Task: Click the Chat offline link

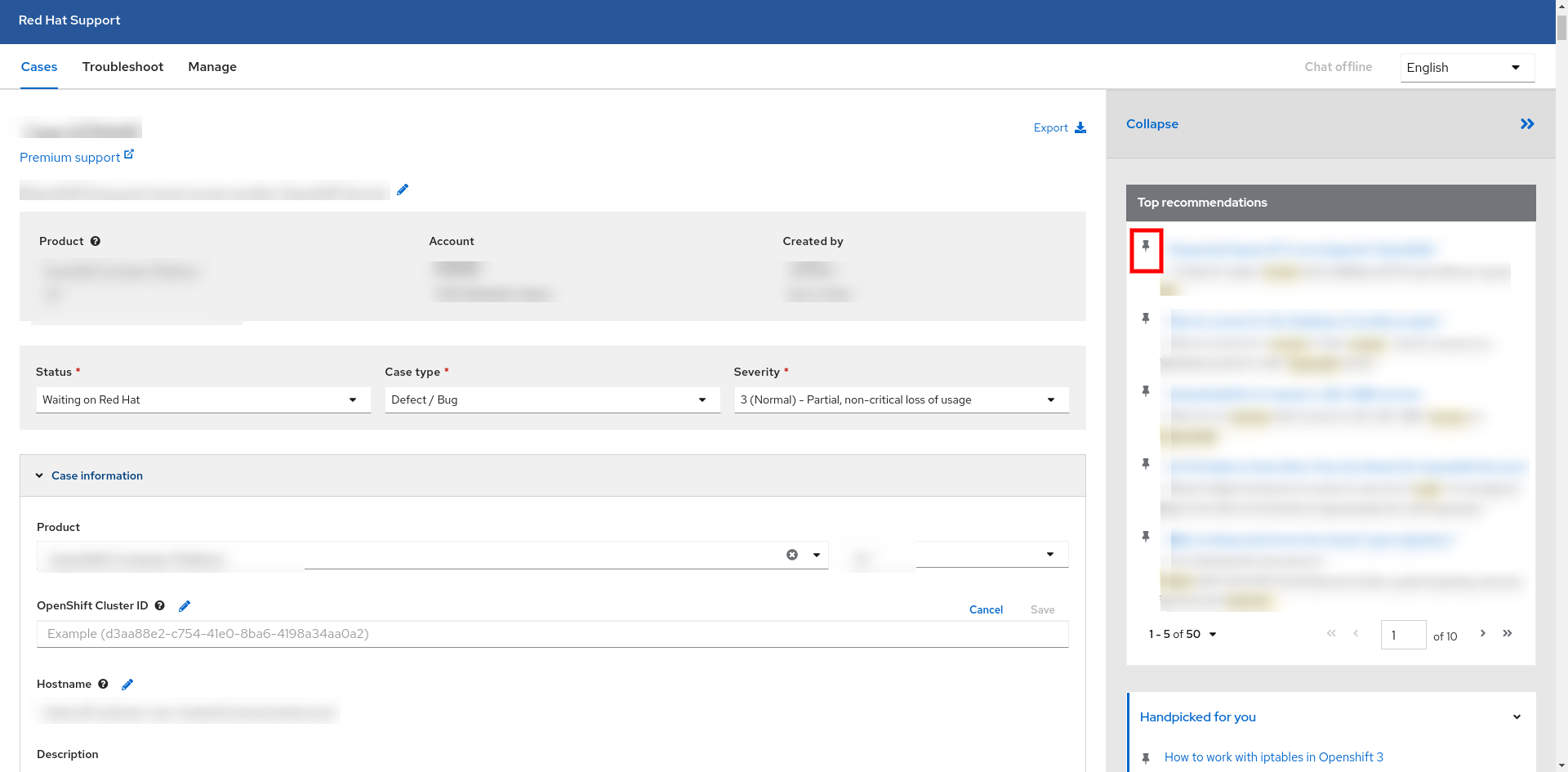Action: (x=1338, y=67)
